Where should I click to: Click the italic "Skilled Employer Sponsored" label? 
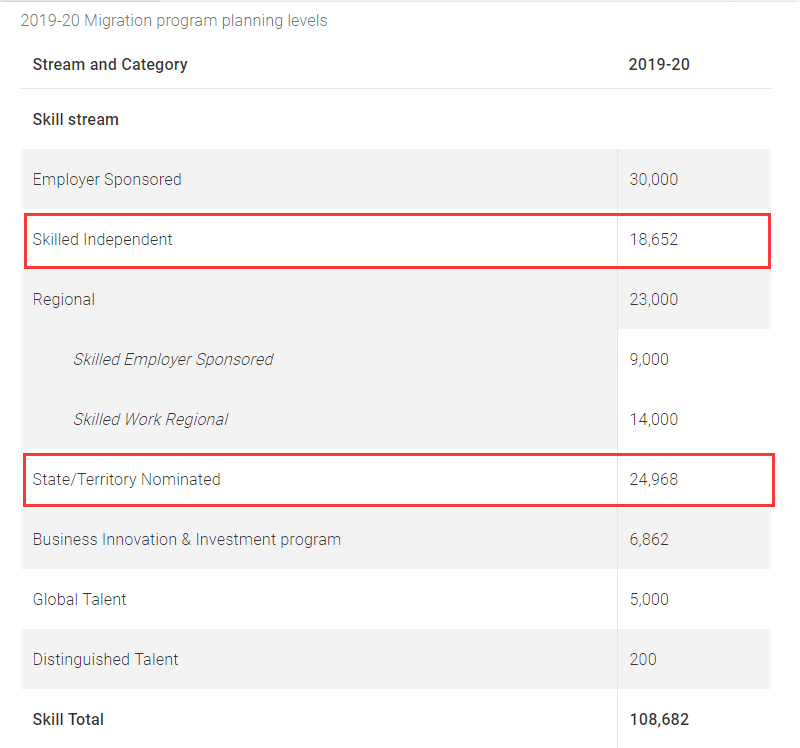(x=173, y=359)
